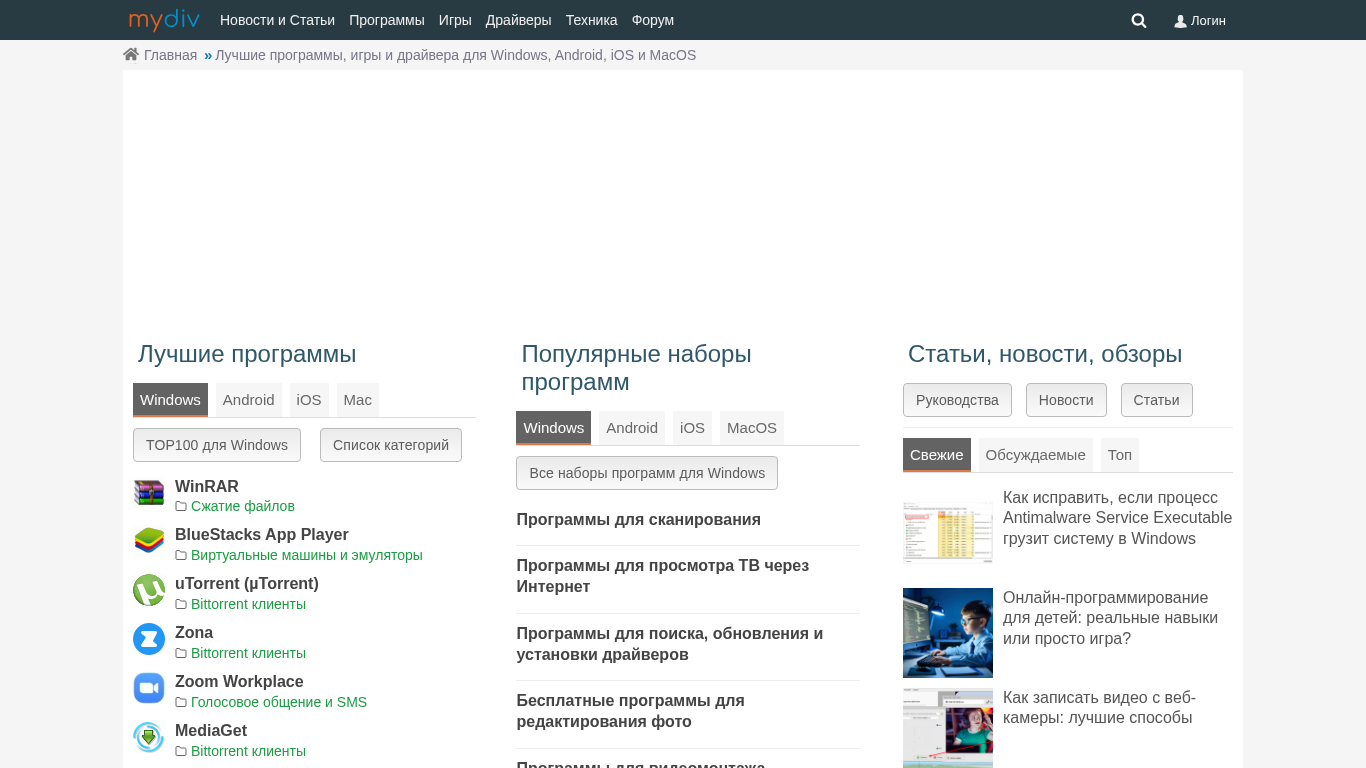Select MacOS tab in Популярные наборы

coord(751,428)
